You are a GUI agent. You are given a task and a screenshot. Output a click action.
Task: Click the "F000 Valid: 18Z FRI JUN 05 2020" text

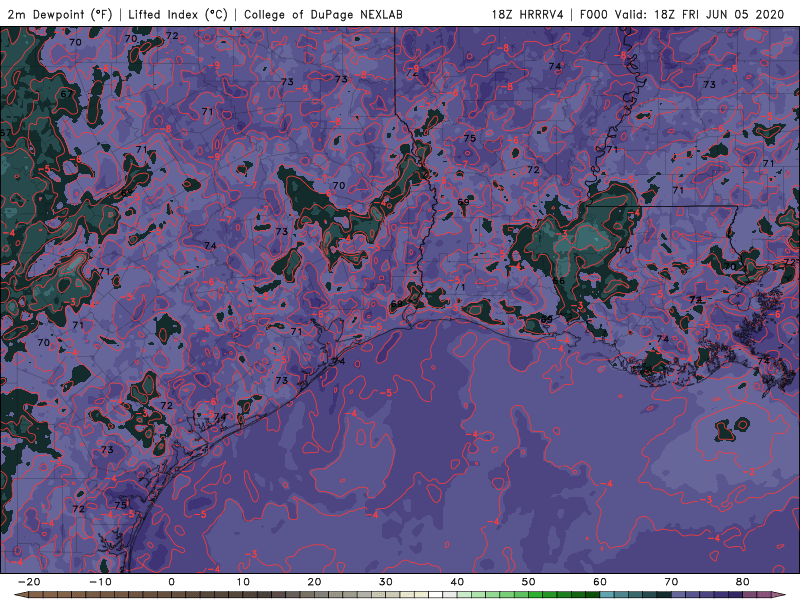[682, 15]
